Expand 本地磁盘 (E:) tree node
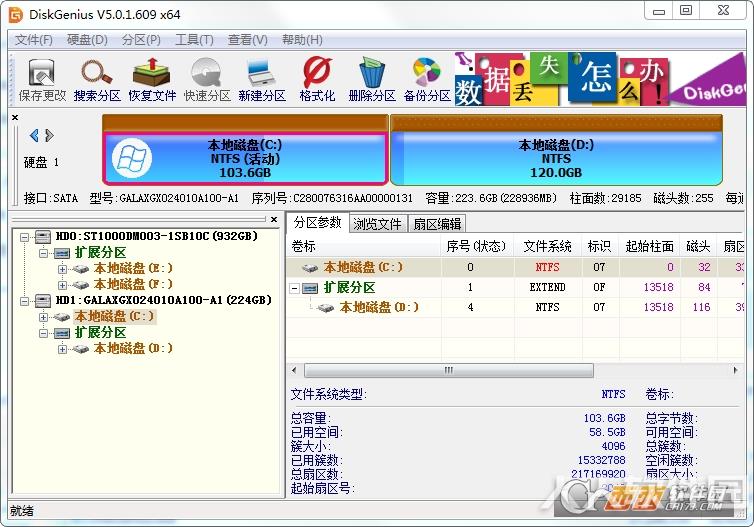 click(x=62, y=269)
